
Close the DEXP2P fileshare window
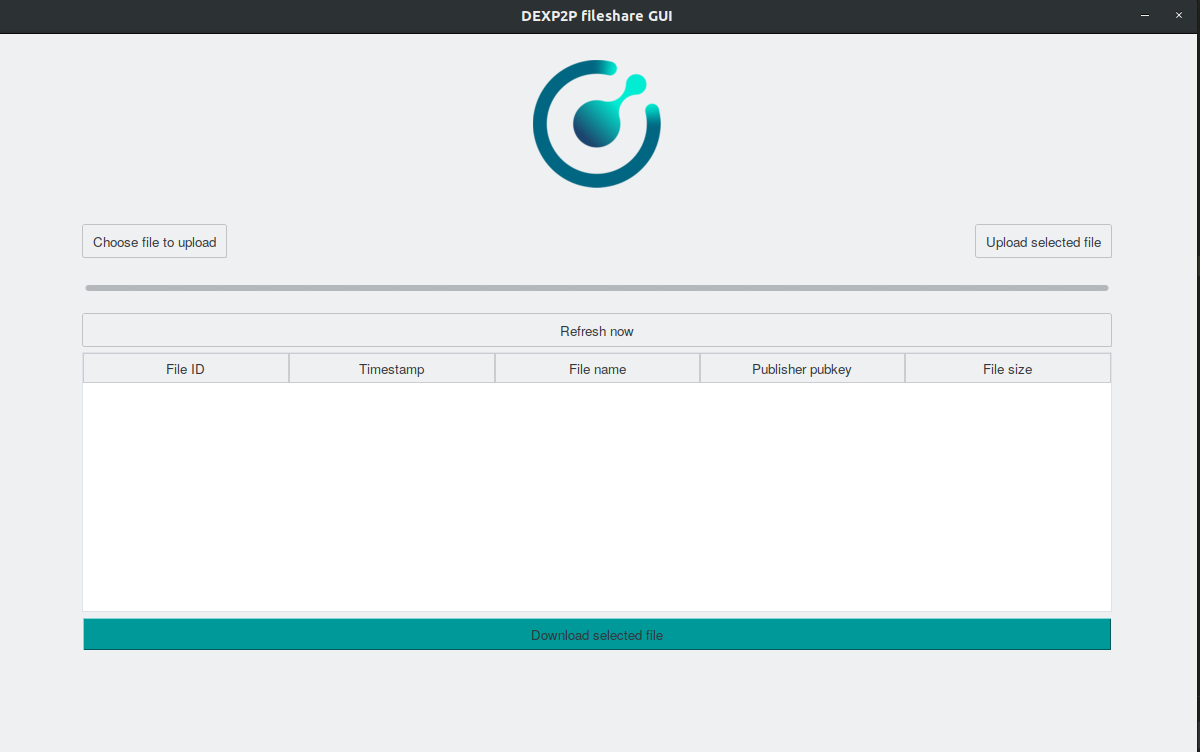(1178, 16)
